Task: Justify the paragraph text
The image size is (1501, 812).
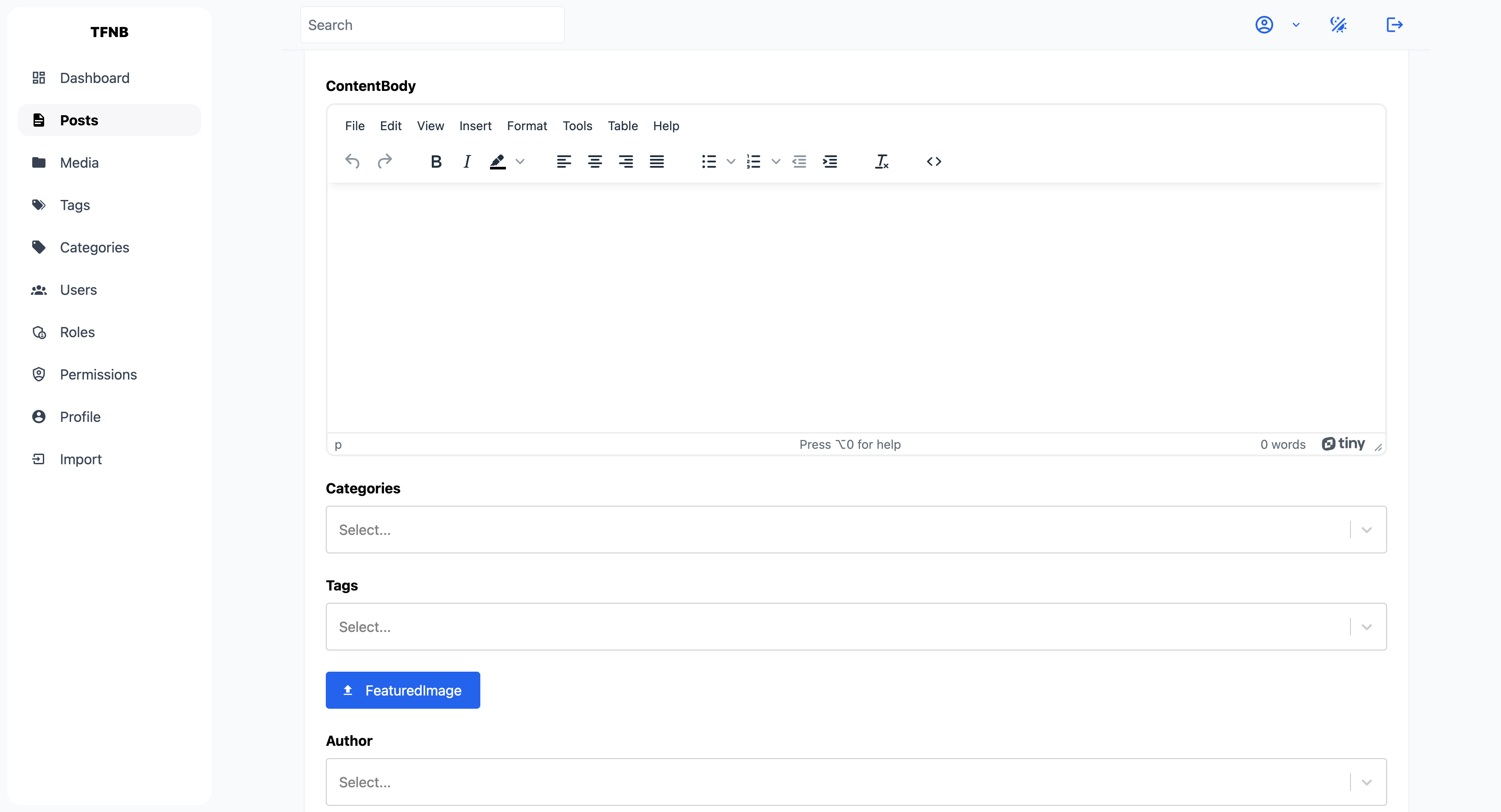Action: coord(657,162)
